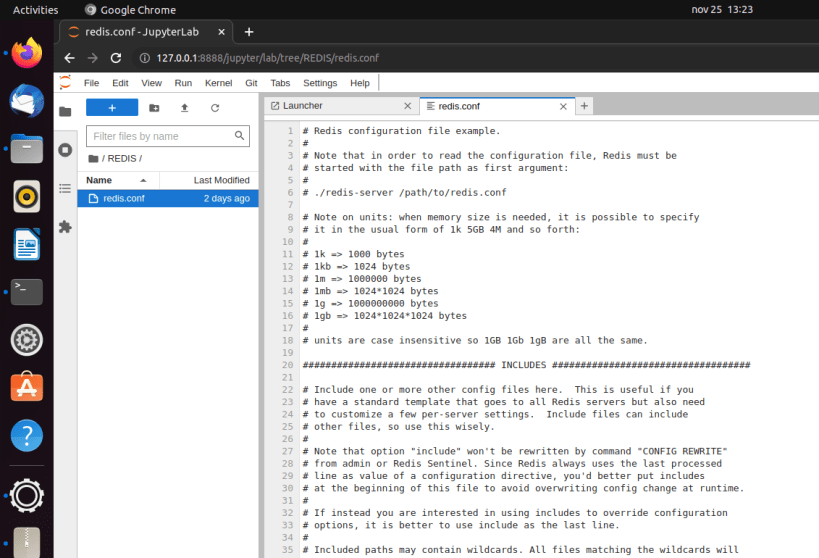Show the Table of Contents sidebar icon
This screenshot has height=558, width=819.
coord(65,189)
